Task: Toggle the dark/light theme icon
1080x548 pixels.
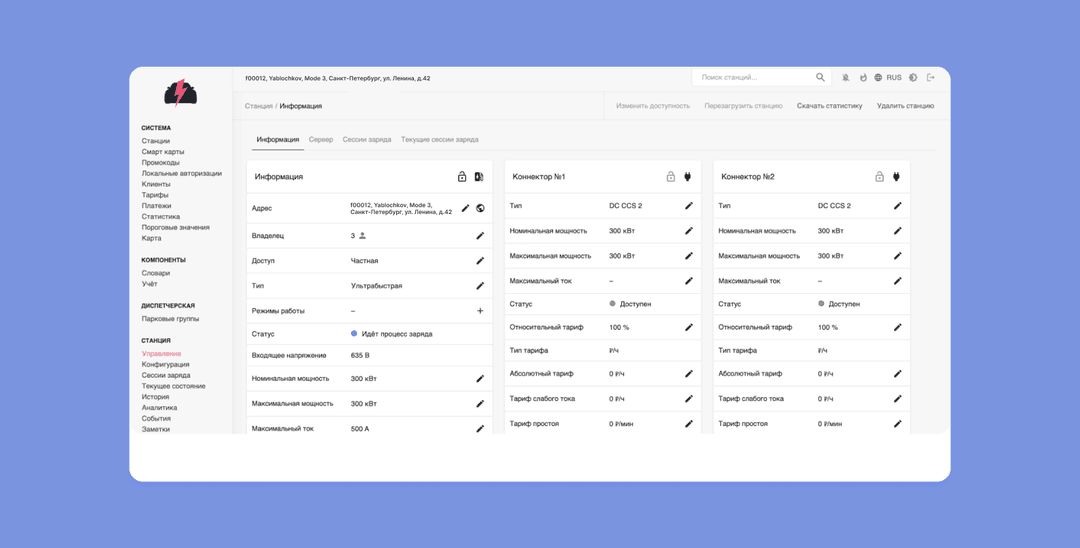Action: tap(913, 78)
